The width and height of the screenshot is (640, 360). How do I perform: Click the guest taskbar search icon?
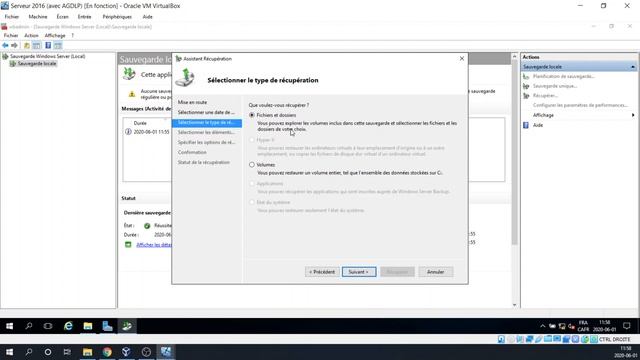click(29, 326)
